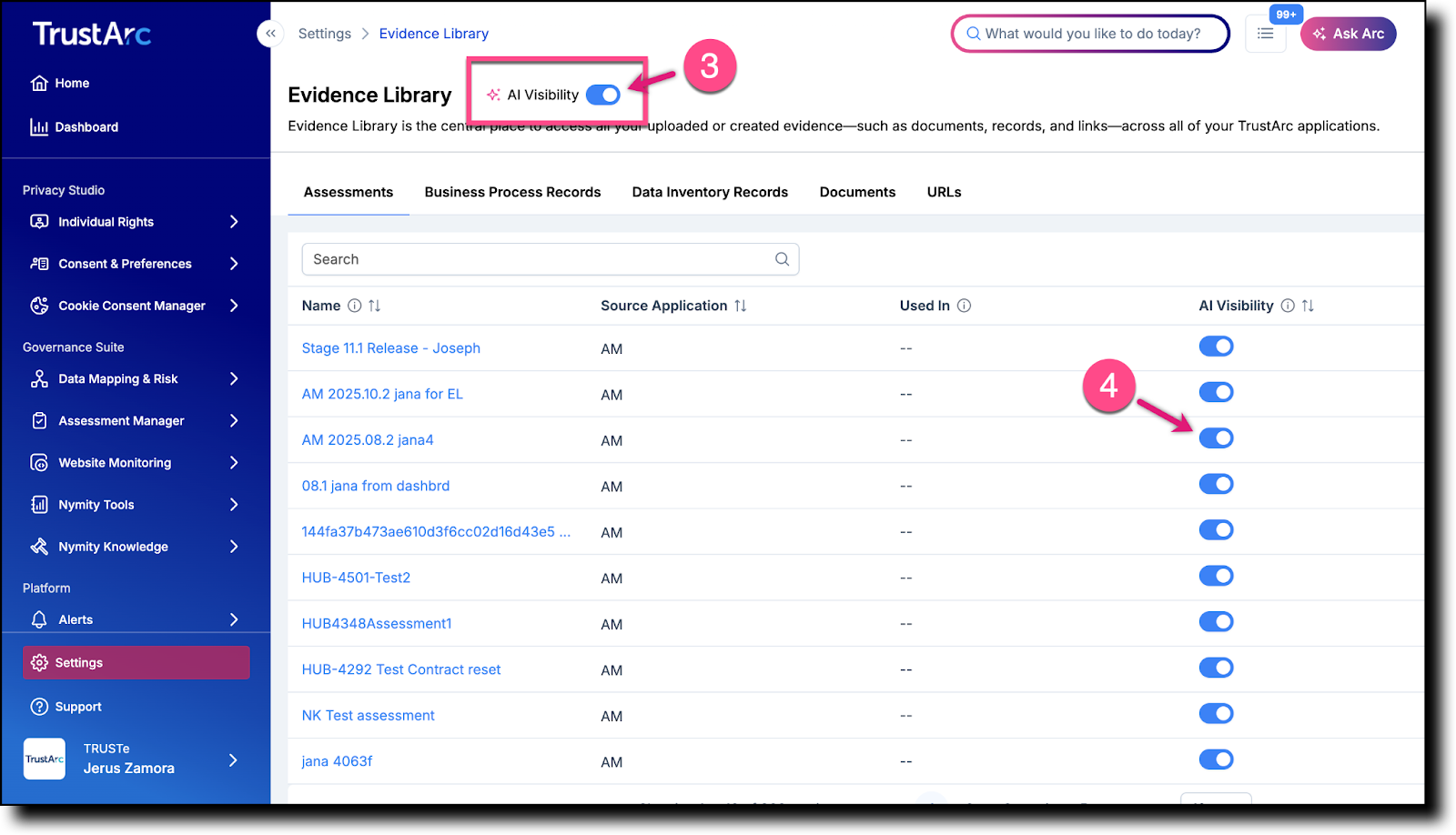Click the Assessment Manager clipboard icon

tap(39, 420)
